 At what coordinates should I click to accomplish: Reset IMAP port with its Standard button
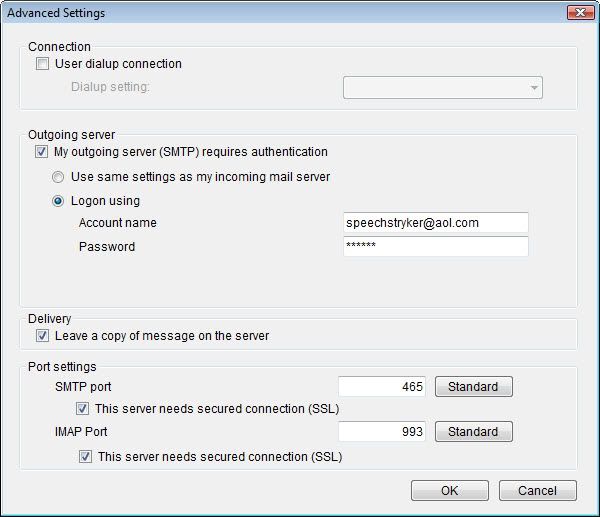[x=474, y=432]
